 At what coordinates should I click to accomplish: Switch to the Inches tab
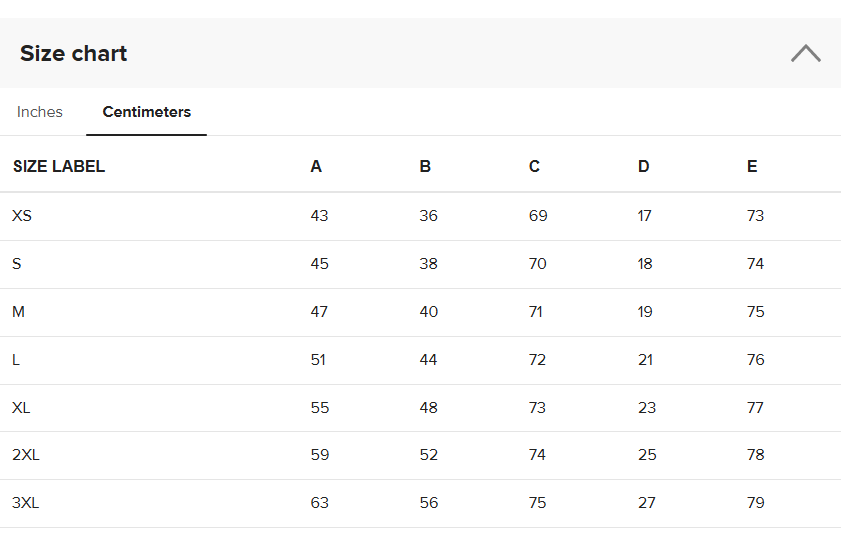[40, 112]
